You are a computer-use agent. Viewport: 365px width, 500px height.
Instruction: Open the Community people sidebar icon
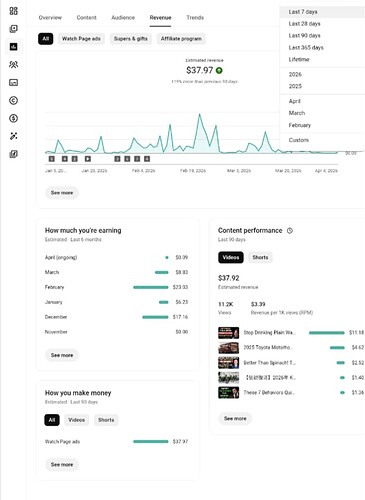13,64
